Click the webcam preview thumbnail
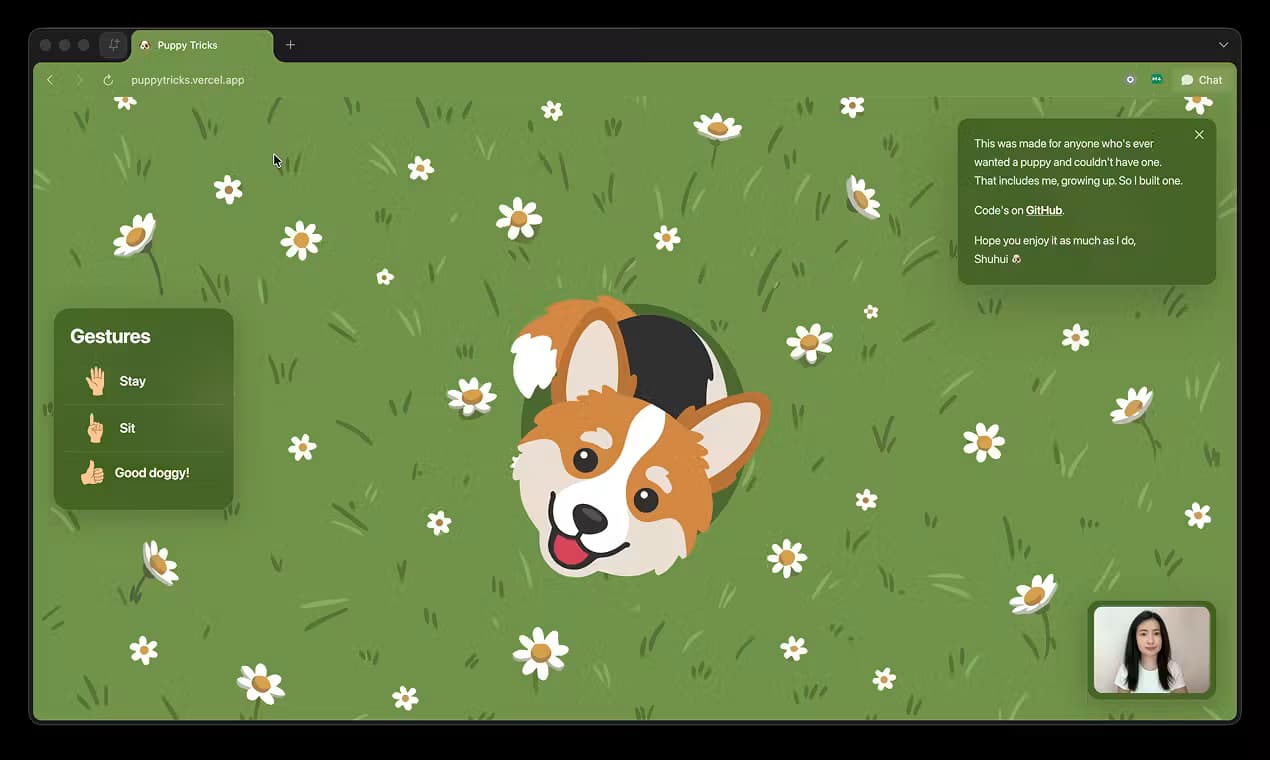Viewport: 1270px width, 760px height. (x=1152, y=650)
